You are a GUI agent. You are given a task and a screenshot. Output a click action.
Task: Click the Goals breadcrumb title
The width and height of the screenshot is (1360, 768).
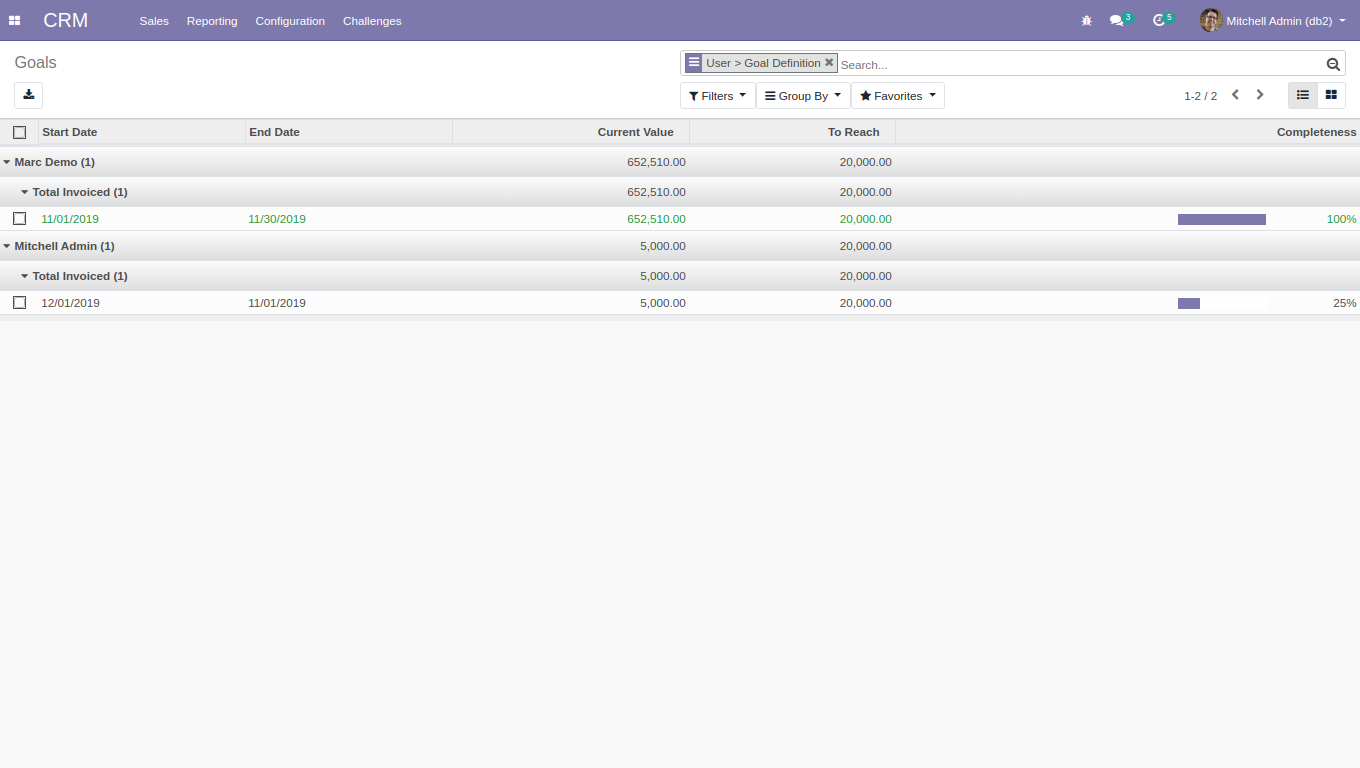pyautogui.click(x=35, y=62)
